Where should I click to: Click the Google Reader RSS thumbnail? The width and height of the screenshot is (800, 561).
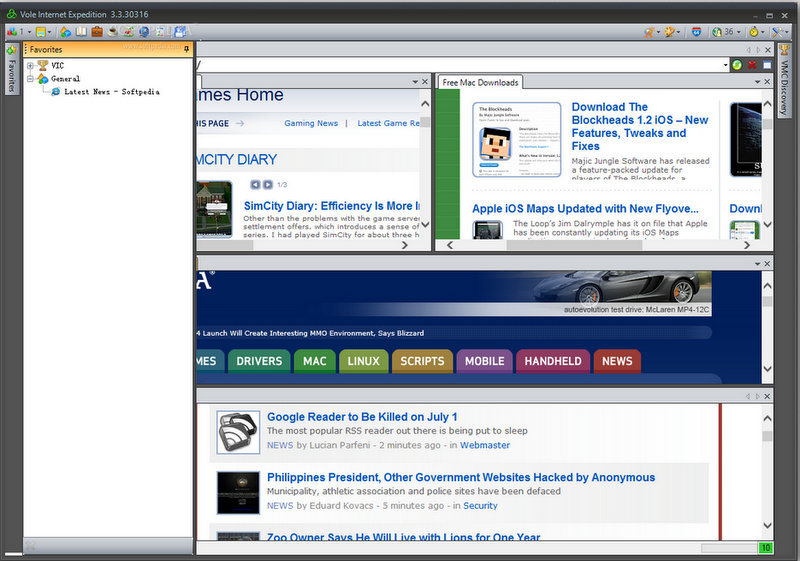click(238, 432)
